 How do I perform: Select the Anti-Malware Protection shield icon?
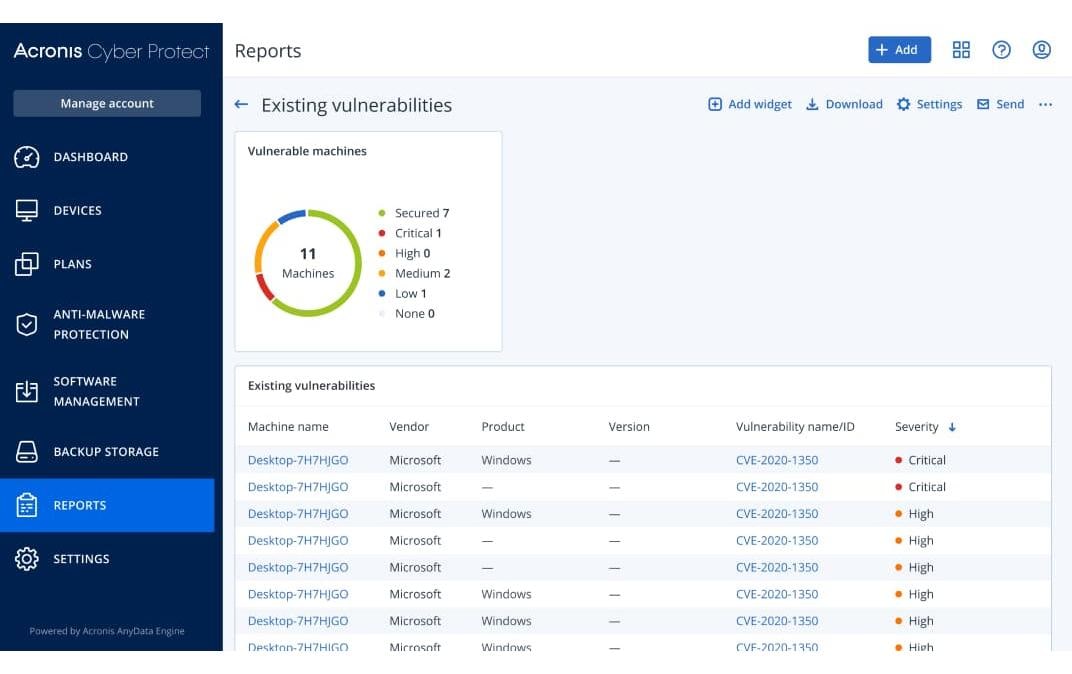pyautogui.click(x=27, y=325)
